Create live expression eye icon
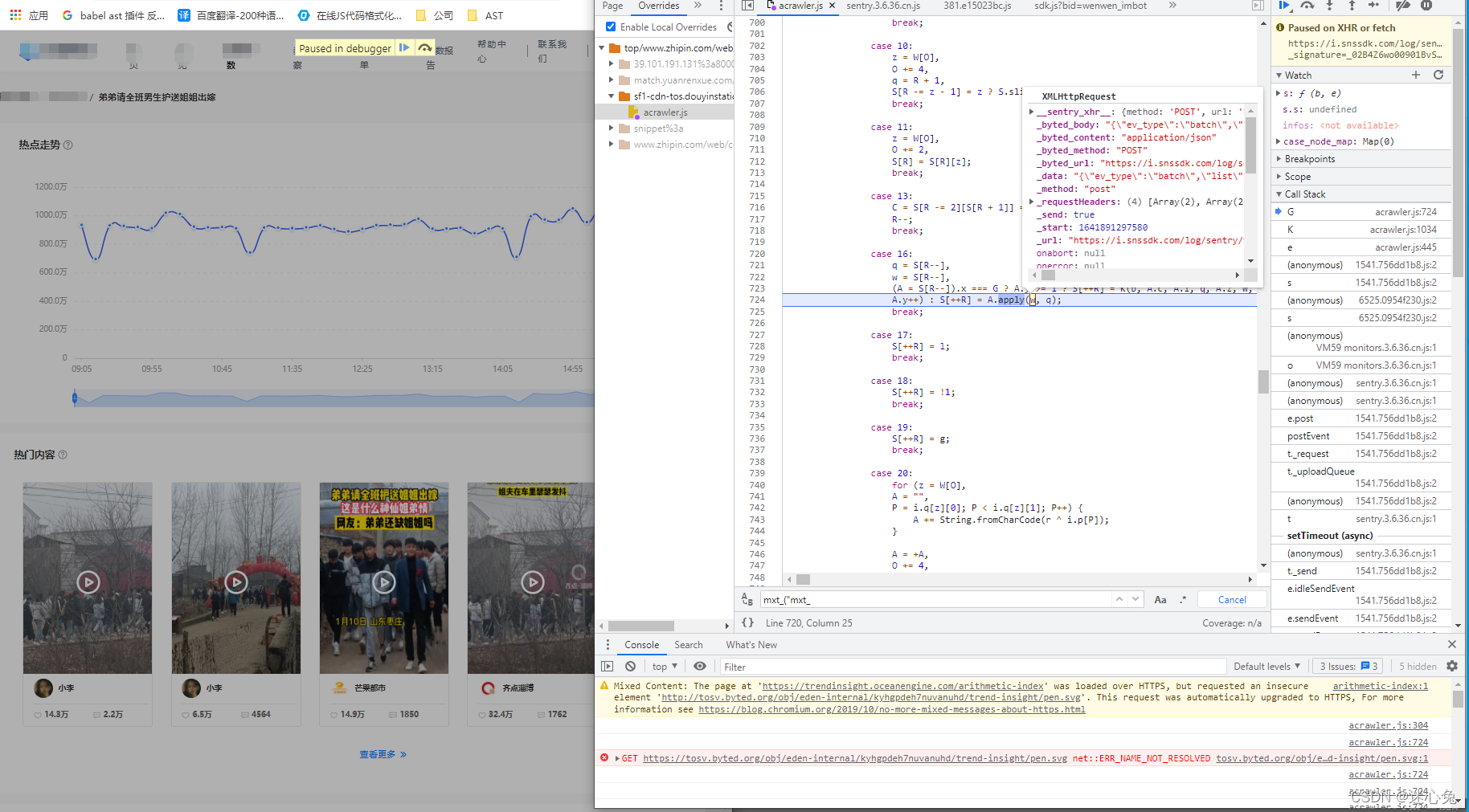Viewport: 1469px width, 812px height. pyautogui.click(x=700, y=666)
